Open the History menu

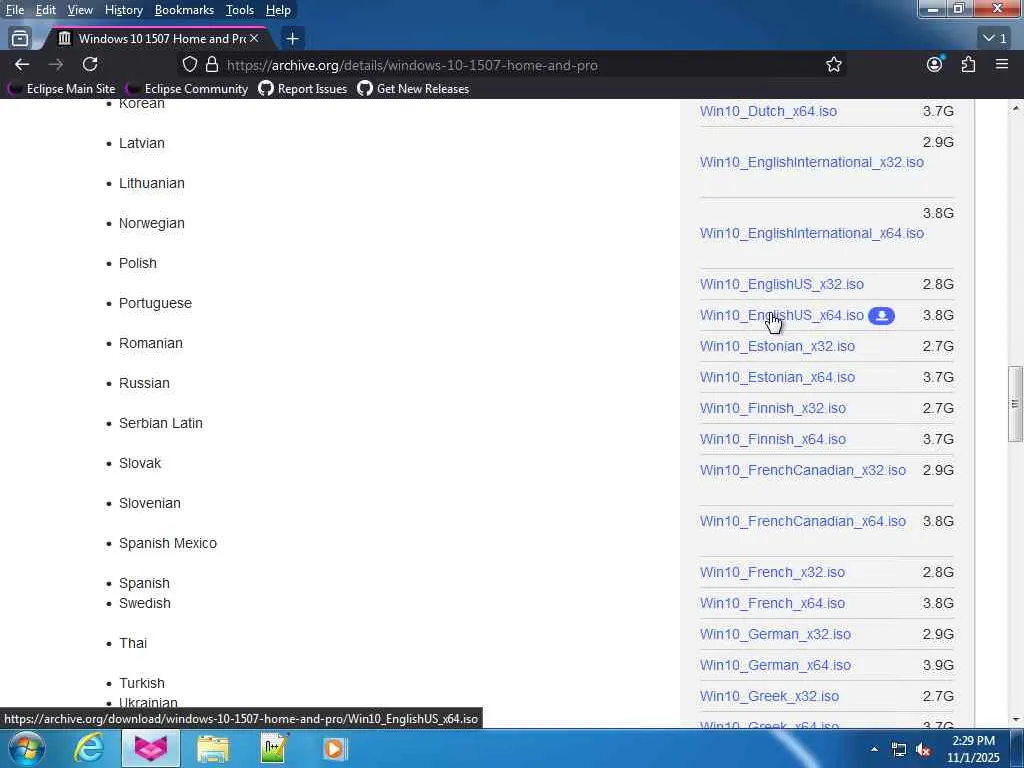coord(123,10)
